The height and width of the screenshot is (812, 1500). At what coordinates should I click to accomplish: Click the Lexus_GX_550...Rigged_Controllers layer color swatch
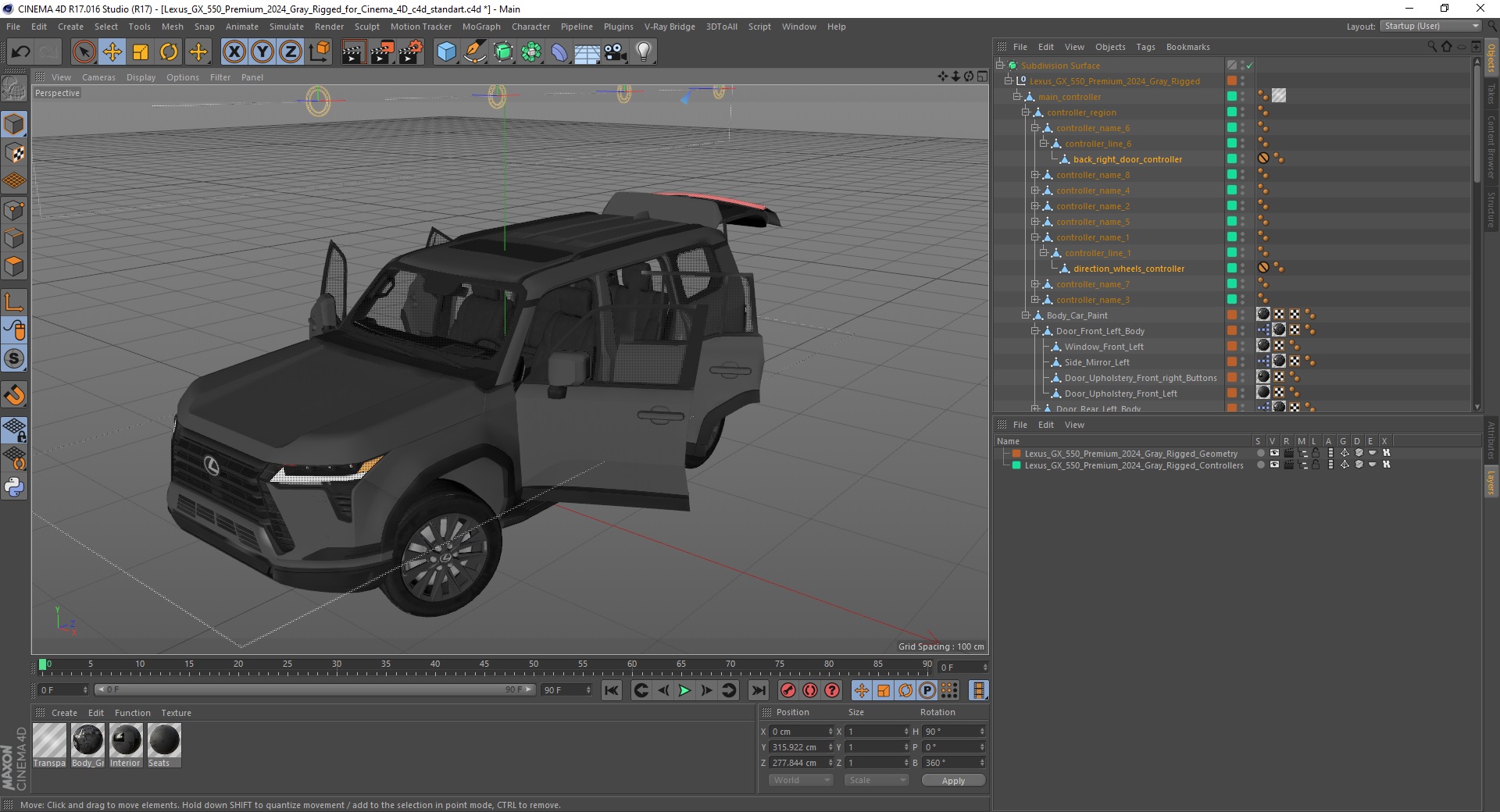(x=1016, y=465)
